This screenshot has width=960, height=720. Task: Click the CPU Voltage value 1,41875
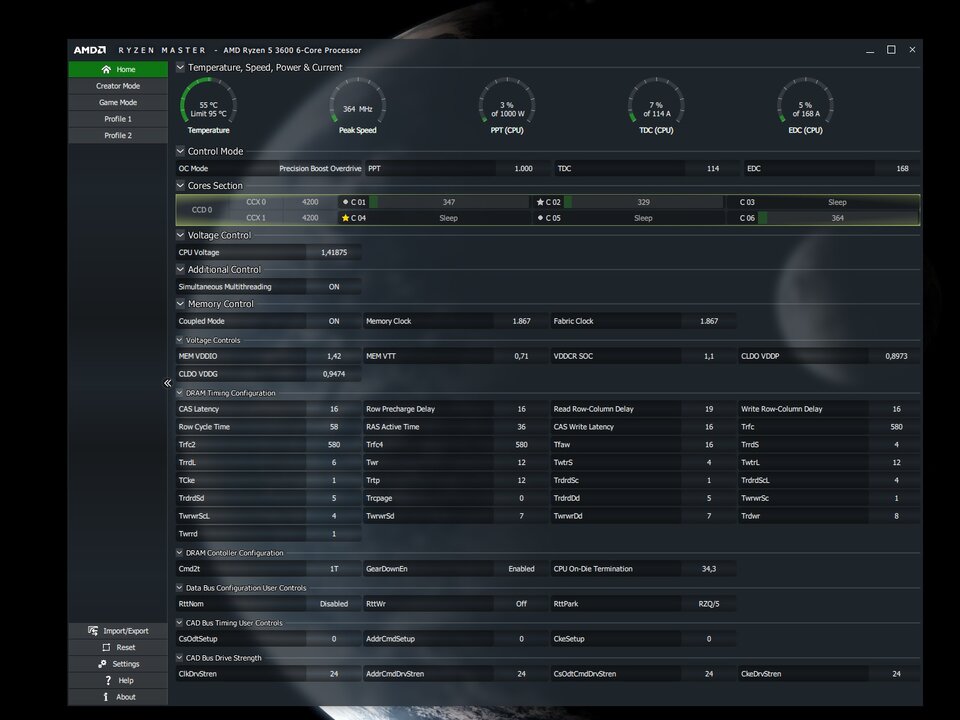point(334,252)
